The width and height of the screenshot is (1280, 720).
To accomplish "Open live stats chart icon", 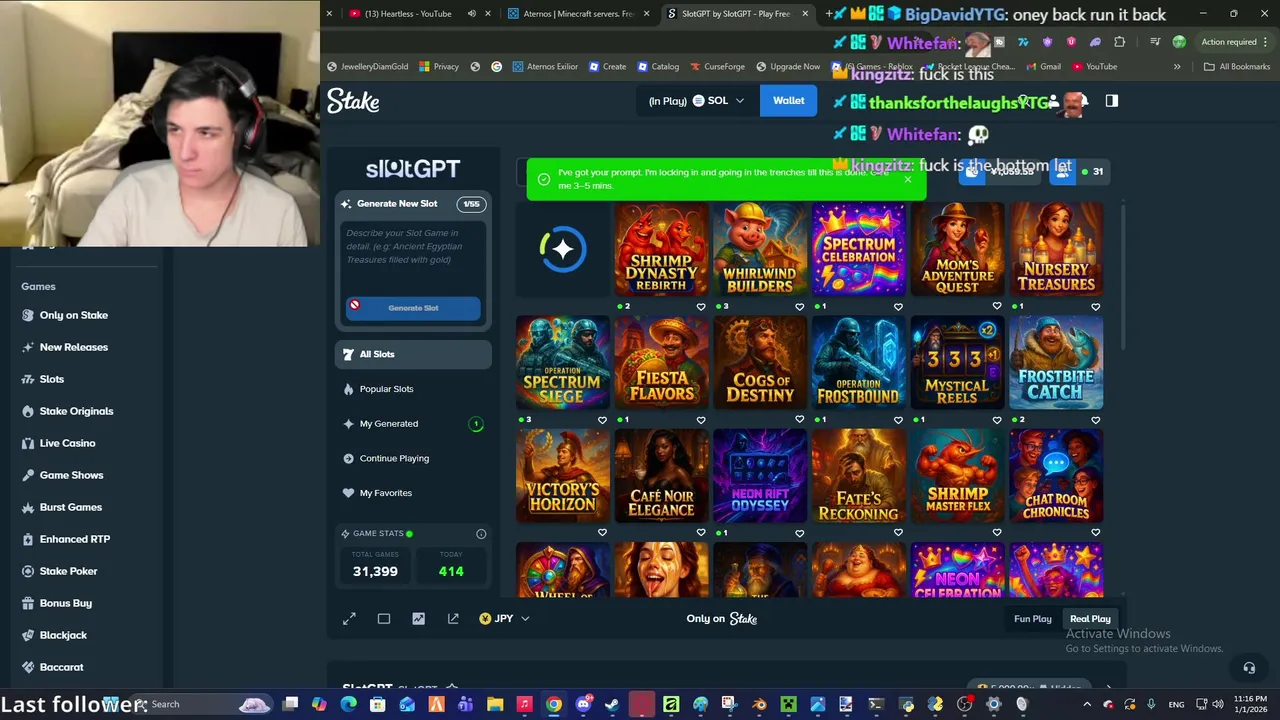I will pos(418,619).
